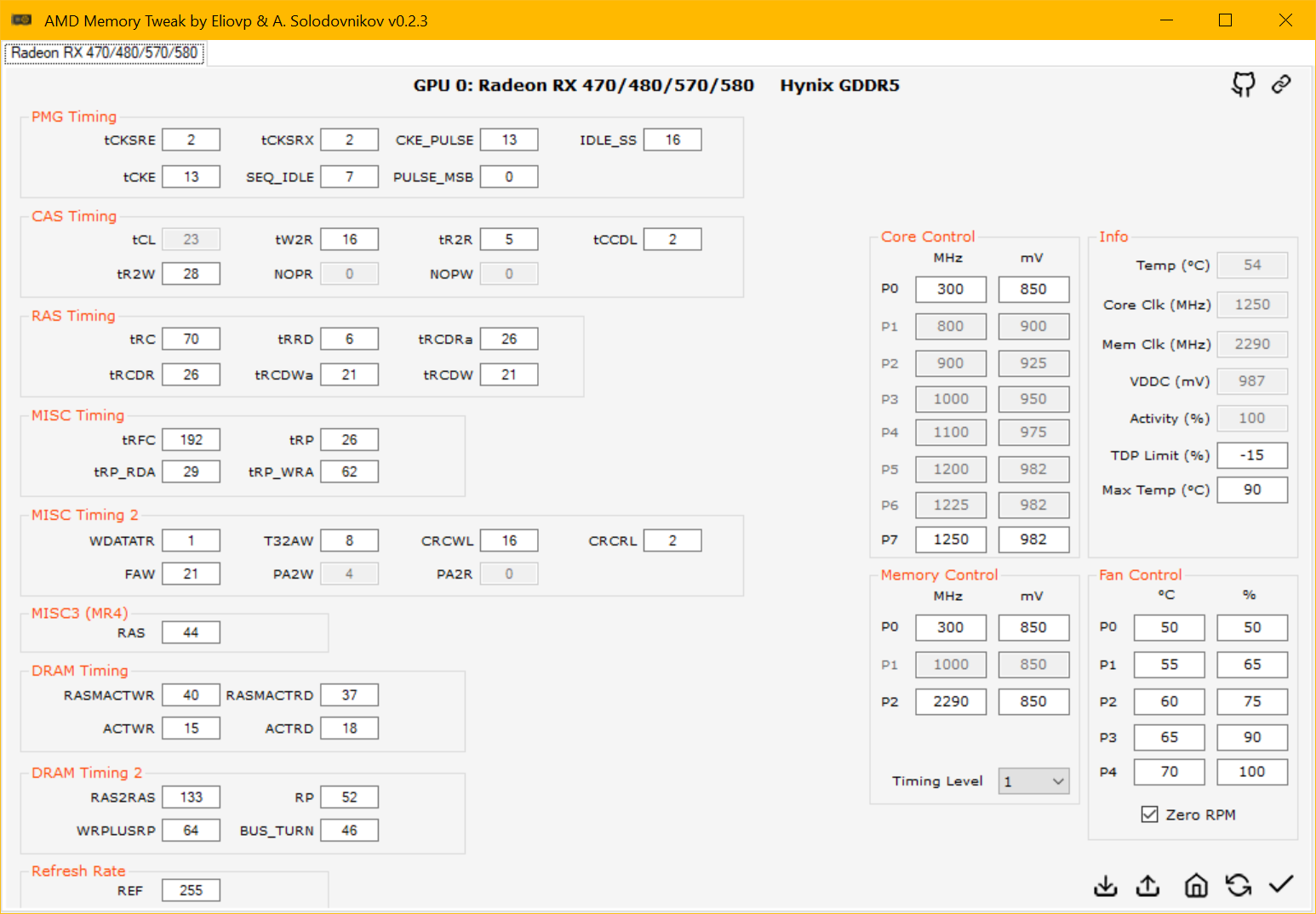The image size is (1316, 914).
Task: Click the tRCDRa input field
Action: tap(509, 339)
